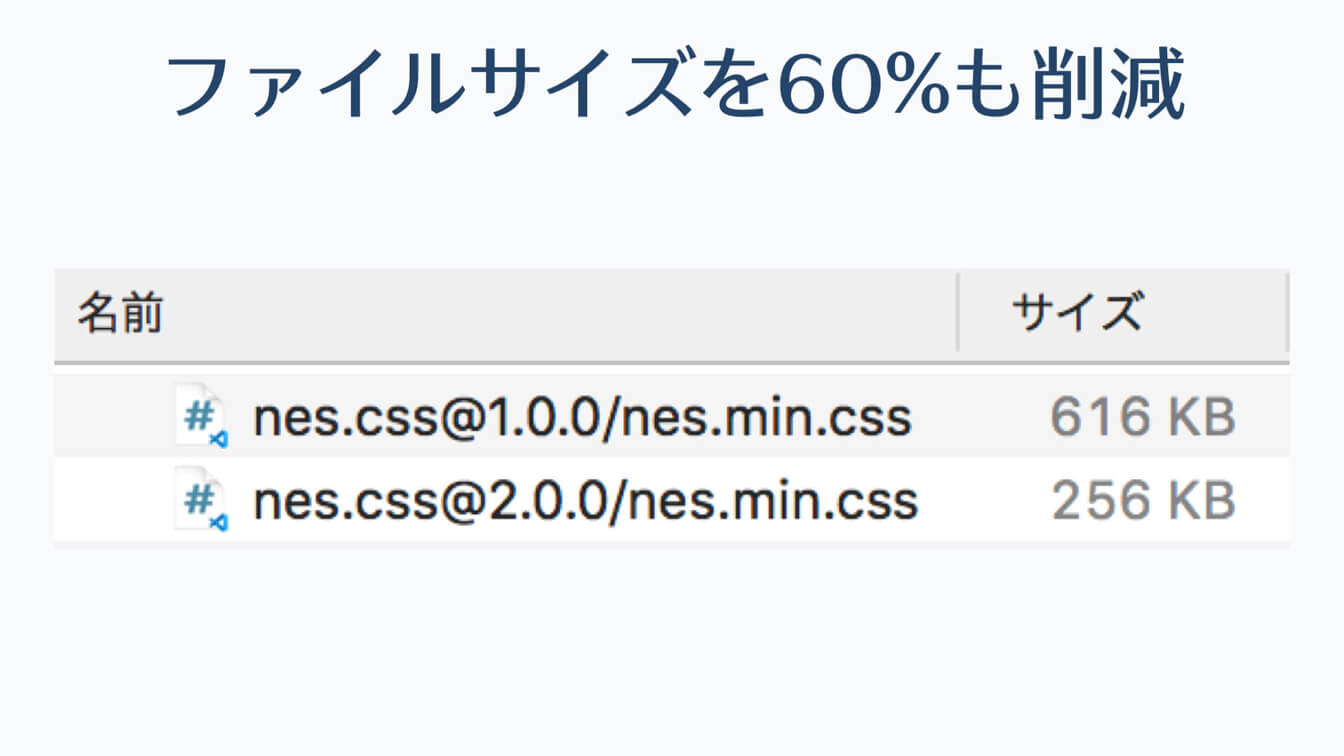Viewport: 1344px width, 756px height.
Task: Click the divider right of the サイズ header
Action: pyautogui.click(x=1286, y=313)
